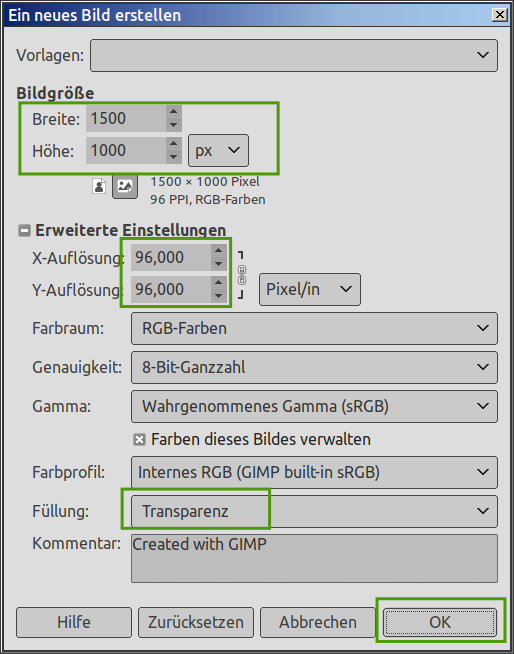Click the Abbrechen button
This screenshot has width=514, height=654.
318,622
